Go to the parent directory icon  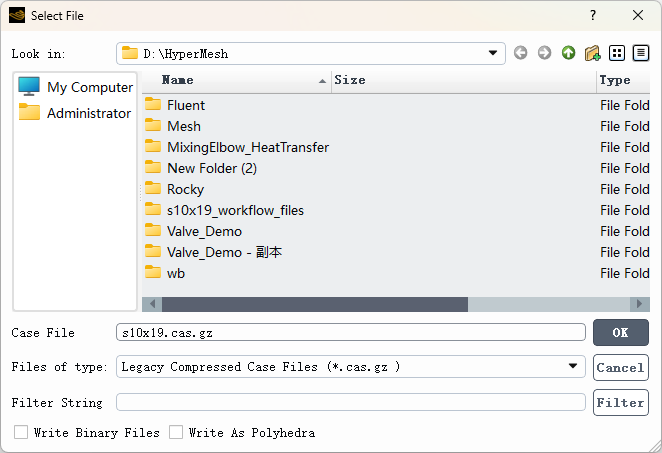tap(568, 53)
